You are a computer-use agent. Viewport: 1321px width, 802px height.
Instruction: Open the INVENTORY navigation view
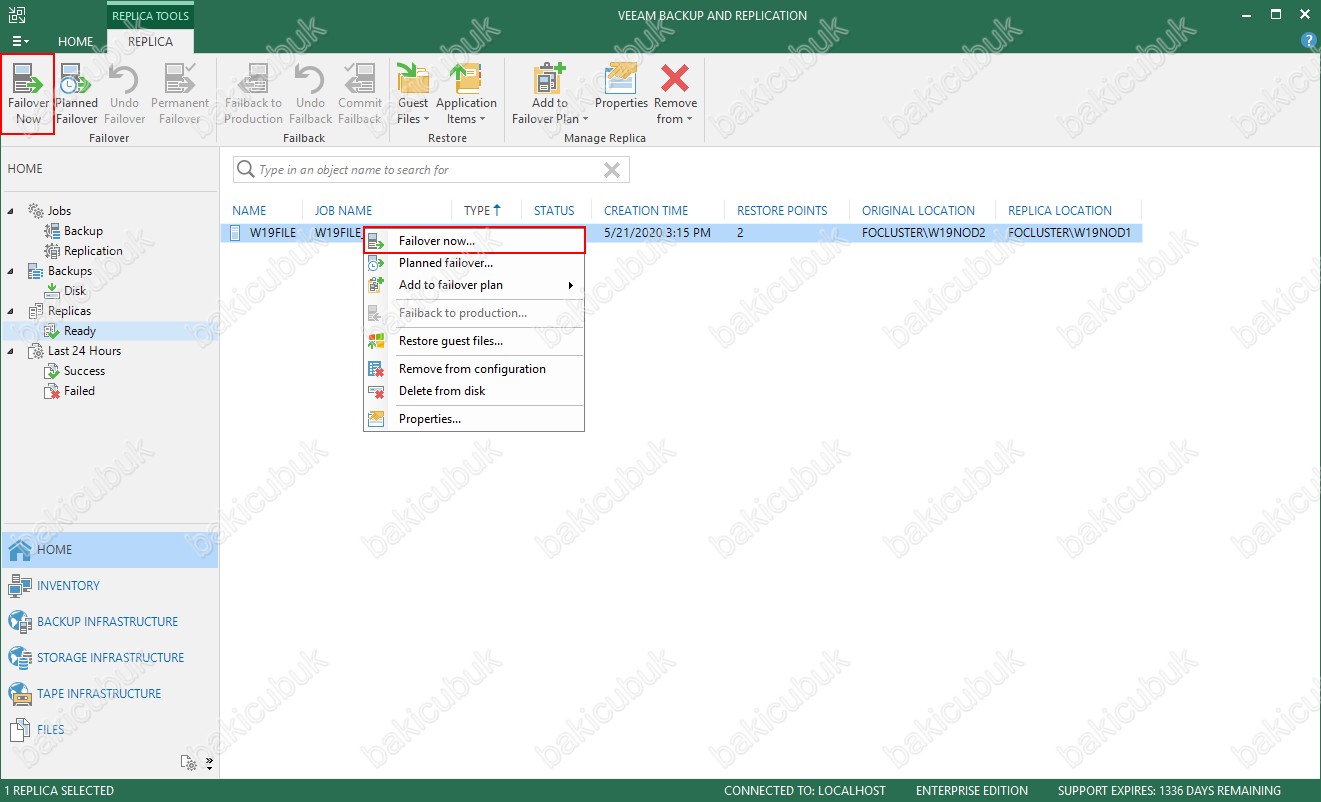coord(109,586)
